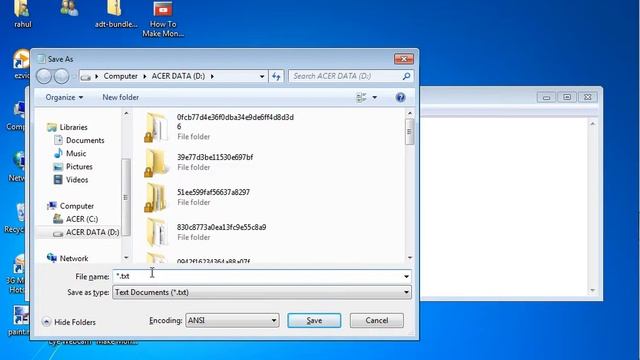This screenshot has height=360, width=640.
Task: Click folder name 830c8773a0ea13fc9e55c8a9 text
Action: [221, 227]
